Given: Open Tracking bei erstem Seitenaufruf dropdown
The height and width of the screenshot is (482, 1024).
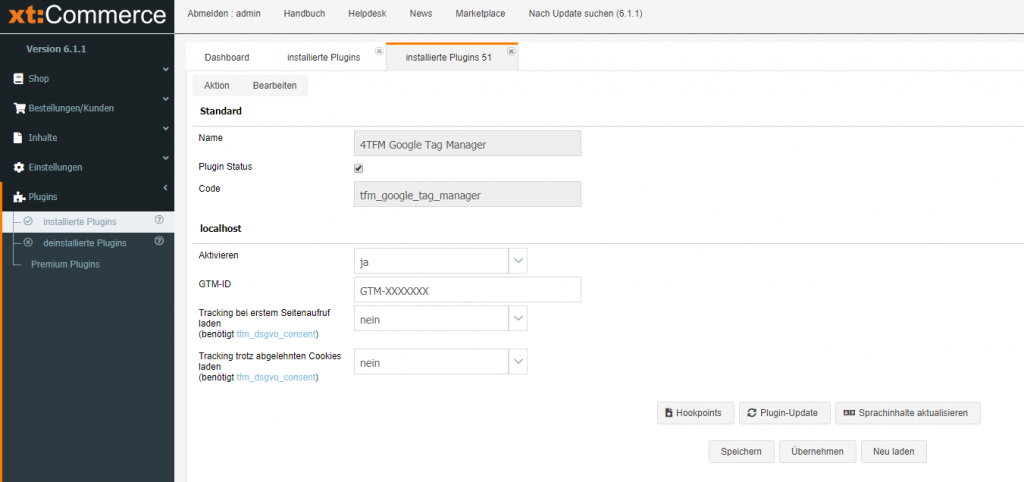Looking at the screenshot, I should (518, 319).
